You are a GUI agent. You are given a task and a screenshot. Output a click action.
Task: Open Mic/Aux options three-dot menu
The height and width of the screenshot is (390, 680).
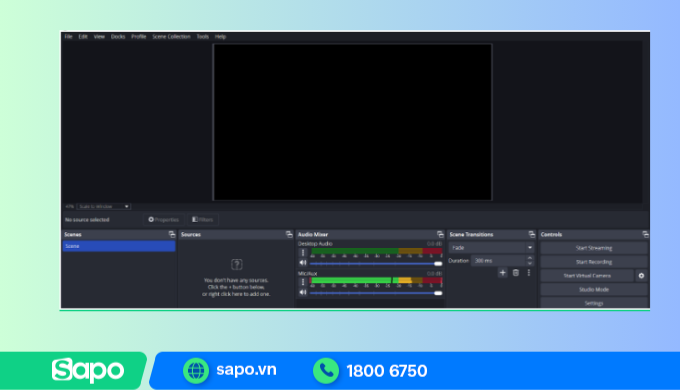tap(303, 282)
